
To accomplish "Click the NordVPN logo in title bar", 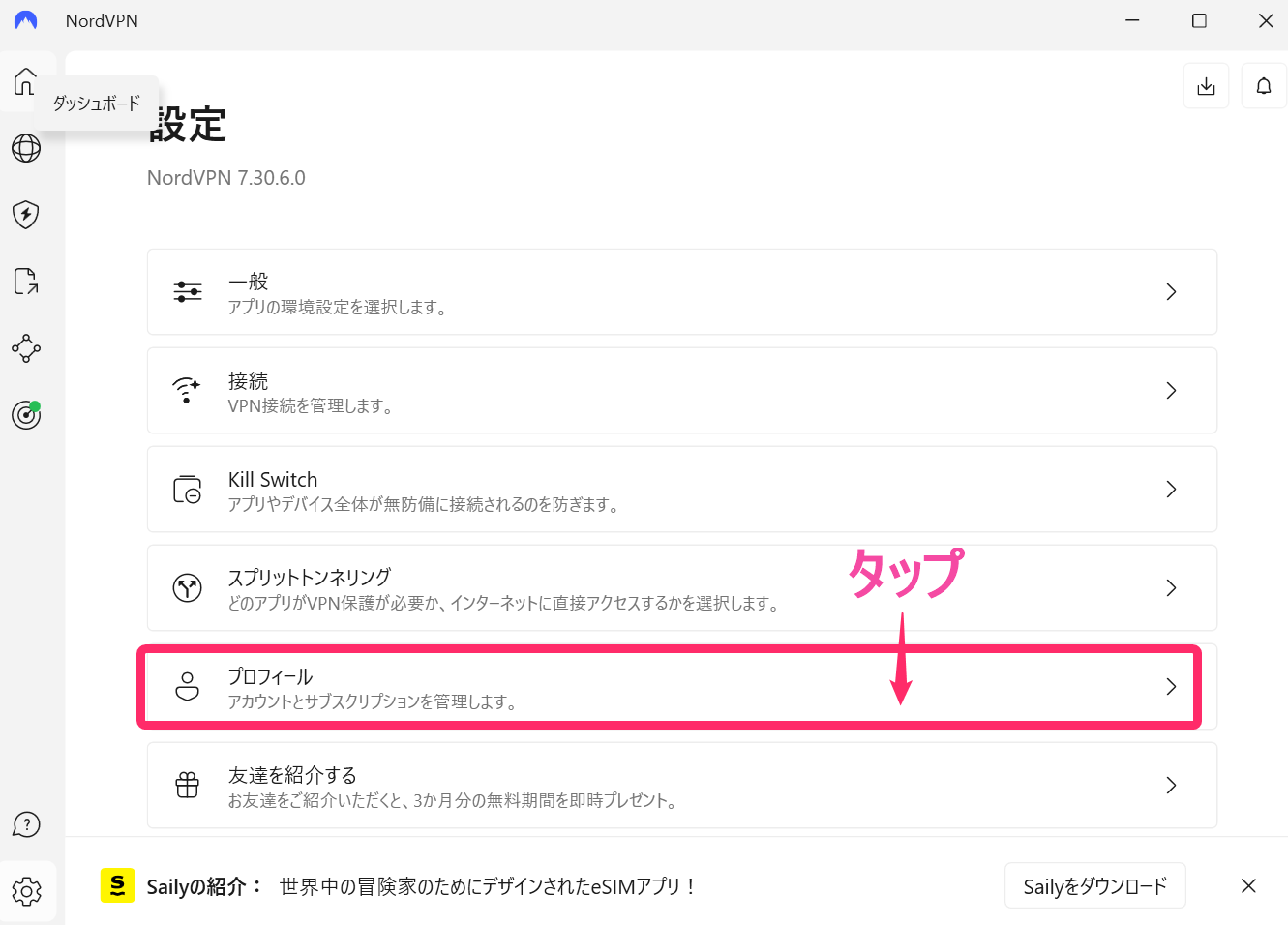I will [x=26, y=20].
